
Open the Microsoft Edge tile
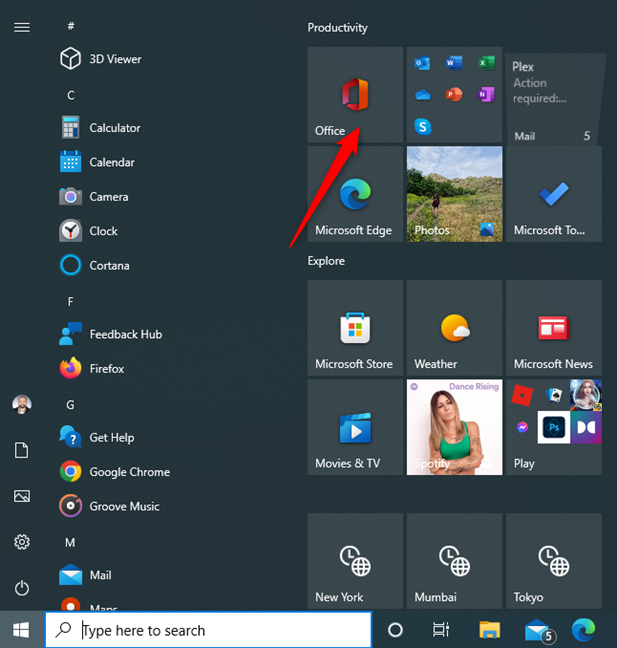click(x=355, y=194)
